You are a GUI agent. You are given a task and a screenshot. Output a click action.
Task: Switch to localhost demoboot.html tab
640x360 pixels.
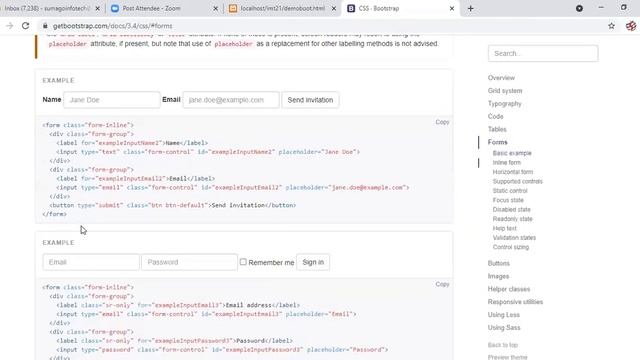pyautogui.click(x=282, y=8)
